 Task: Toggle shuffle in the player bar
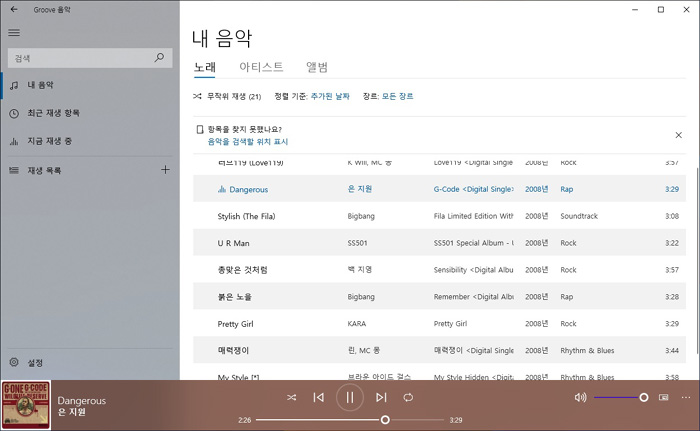pos(292,397)
